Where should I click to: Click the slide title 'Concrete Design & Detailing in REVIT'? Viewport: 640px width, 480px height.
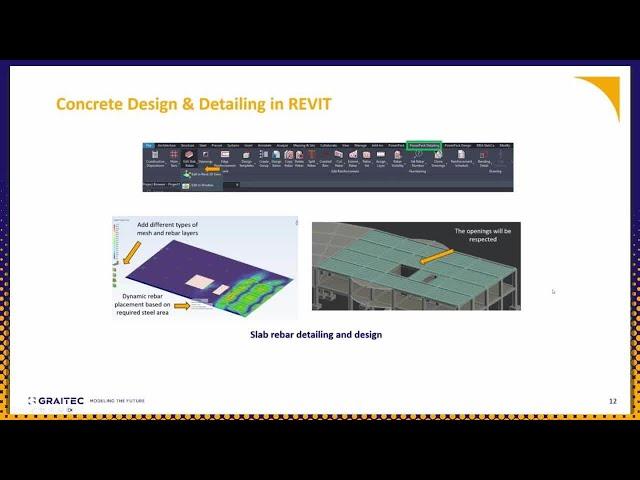(x=193, y=104)
